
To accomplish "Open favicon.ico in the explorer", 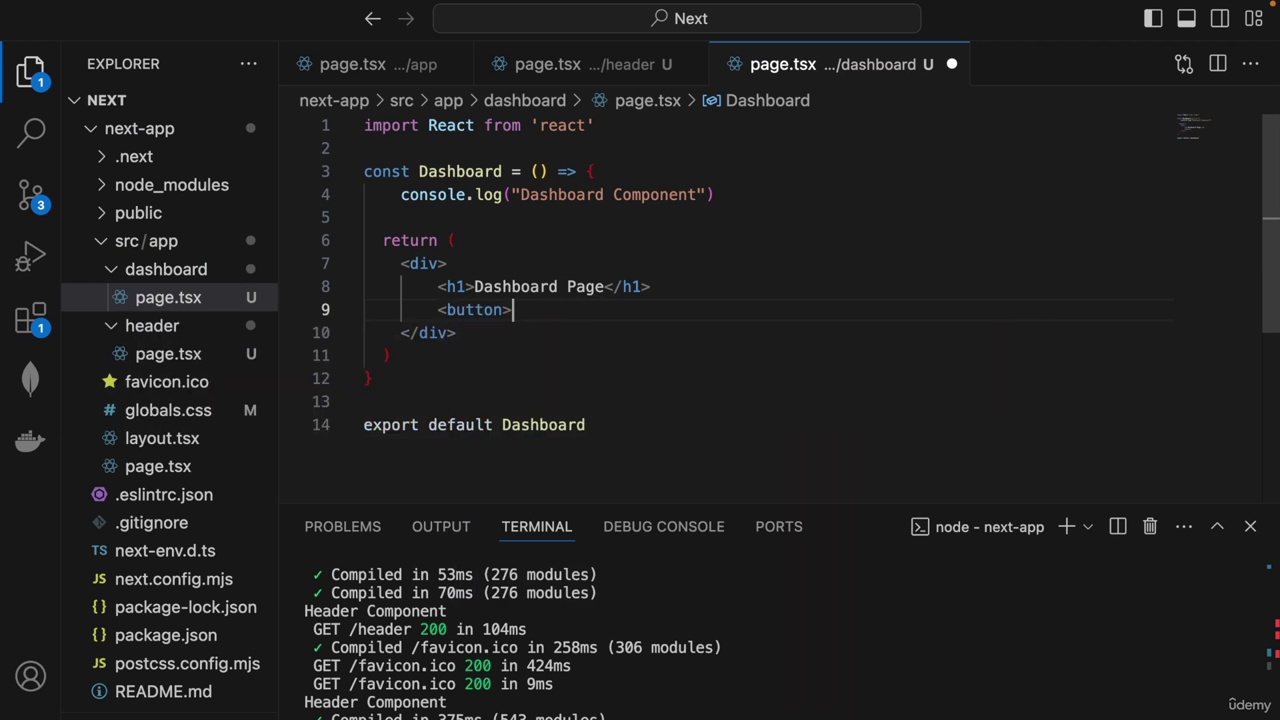I will click(x=170, y=382).
